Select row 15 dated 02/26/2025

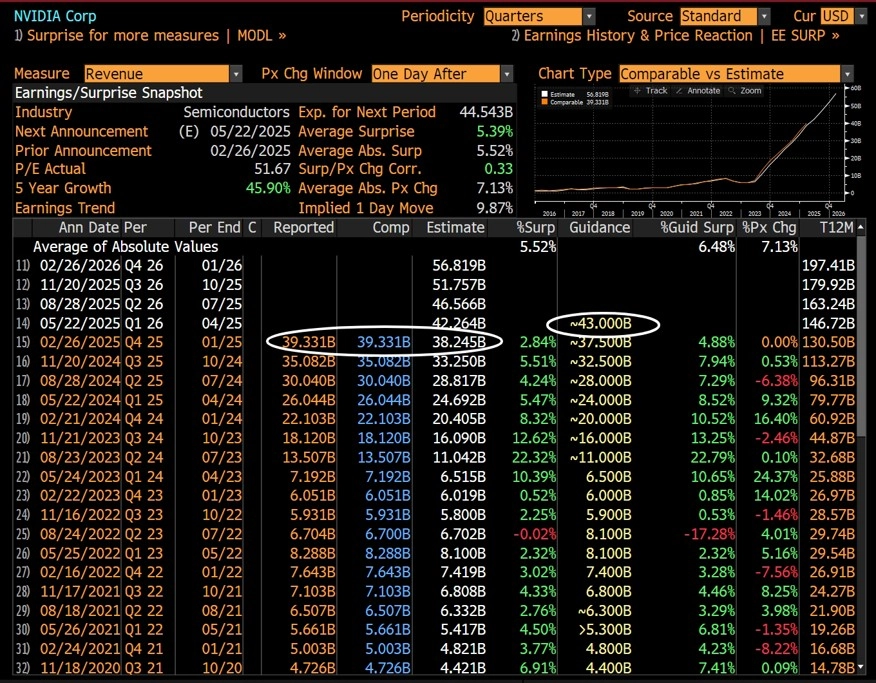435,342
